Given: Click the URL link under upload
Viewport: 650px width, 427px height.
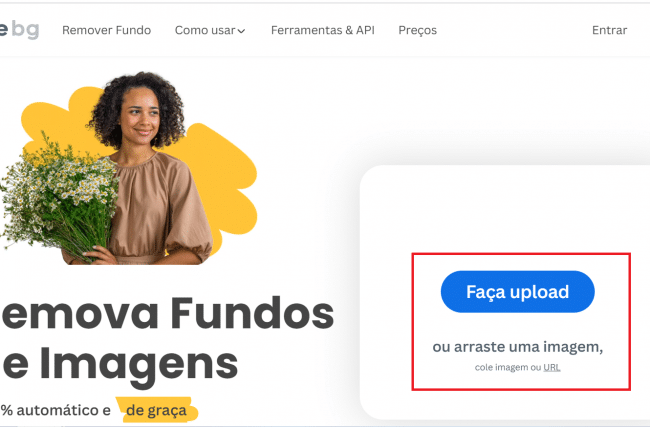Looking at the screenshot, I should [x=552, y=367].
